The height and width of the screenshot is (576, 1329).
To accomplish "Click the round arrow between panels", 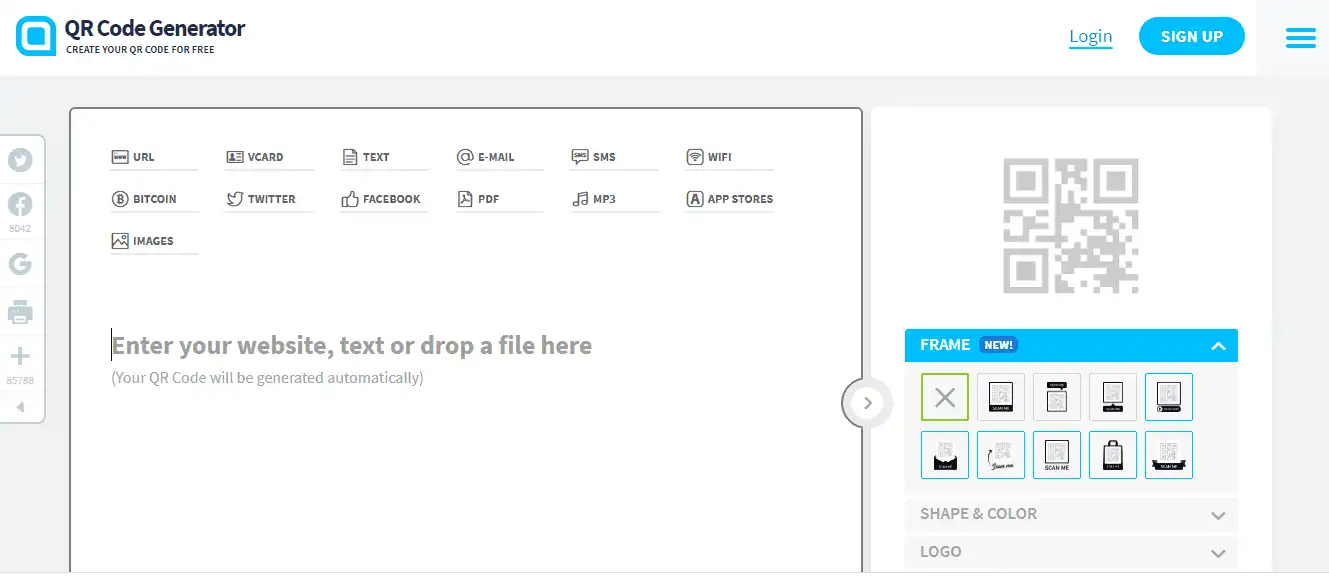I will (x=867, y=403).
